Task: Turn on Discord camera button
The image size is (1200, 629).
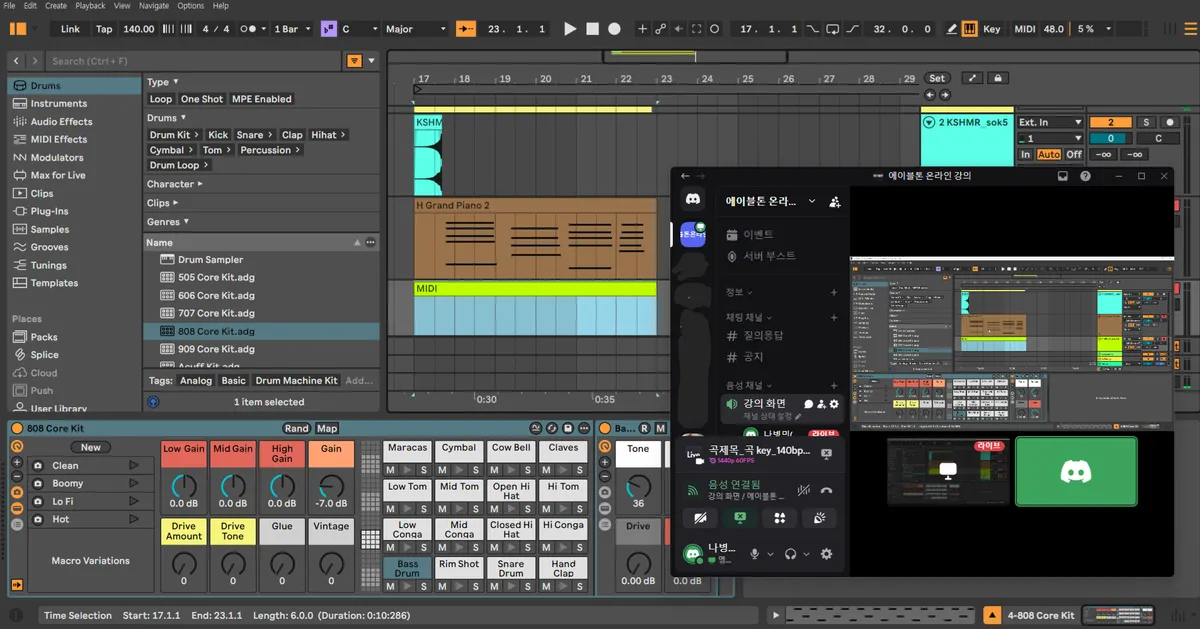Action: click(700, 518)
